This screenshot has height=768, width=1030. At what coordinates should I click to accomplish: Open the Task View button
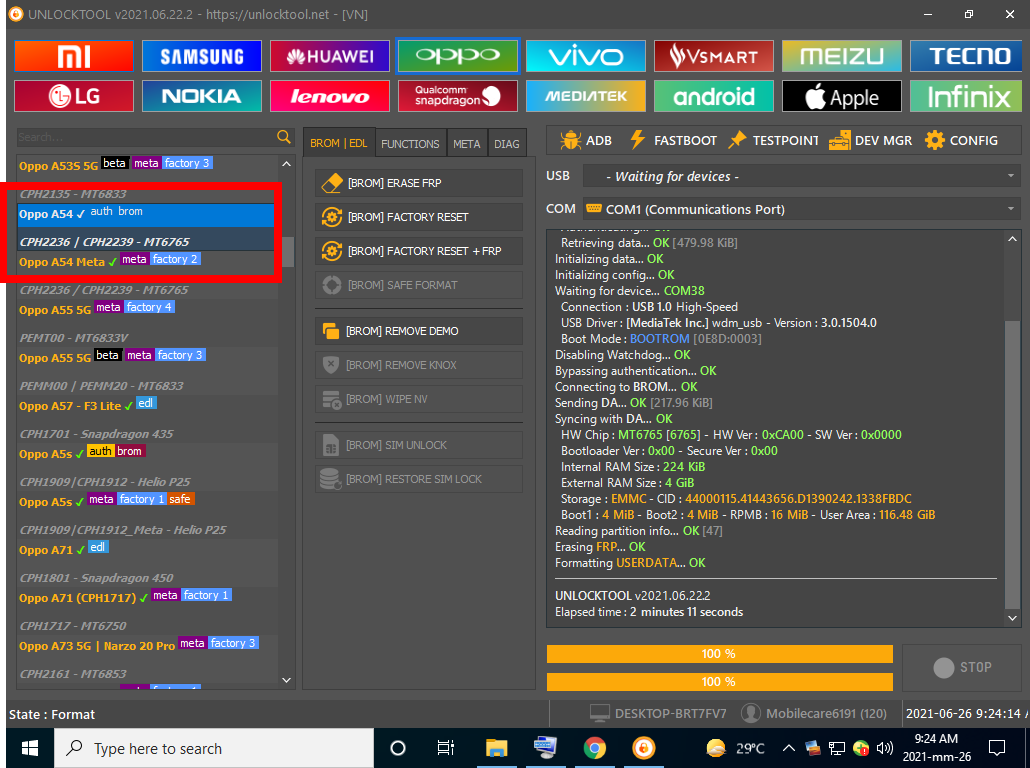pos(446,748)
